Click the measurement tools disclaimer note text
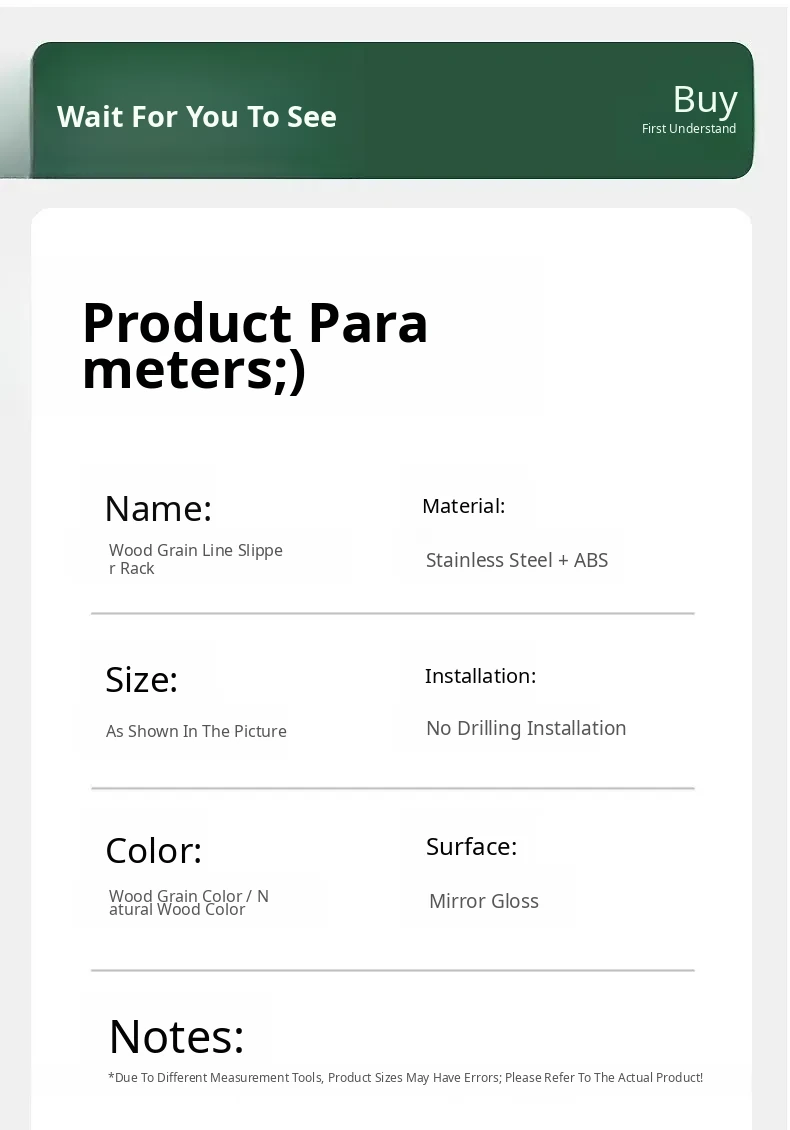790x1130 pixels. coord(405,1078)
